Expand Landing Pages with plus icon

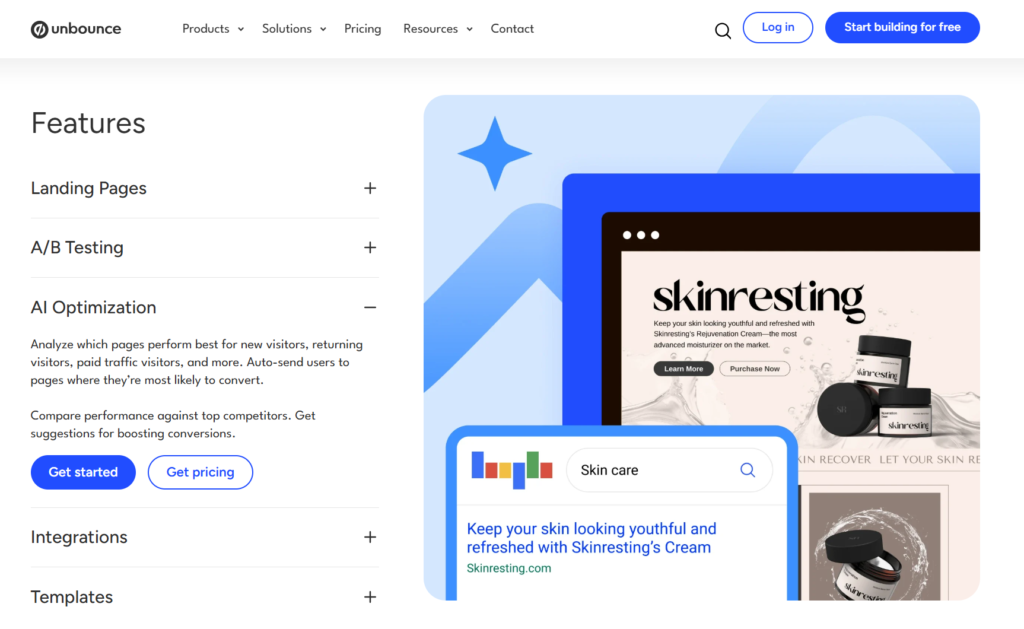coord(370,188)
